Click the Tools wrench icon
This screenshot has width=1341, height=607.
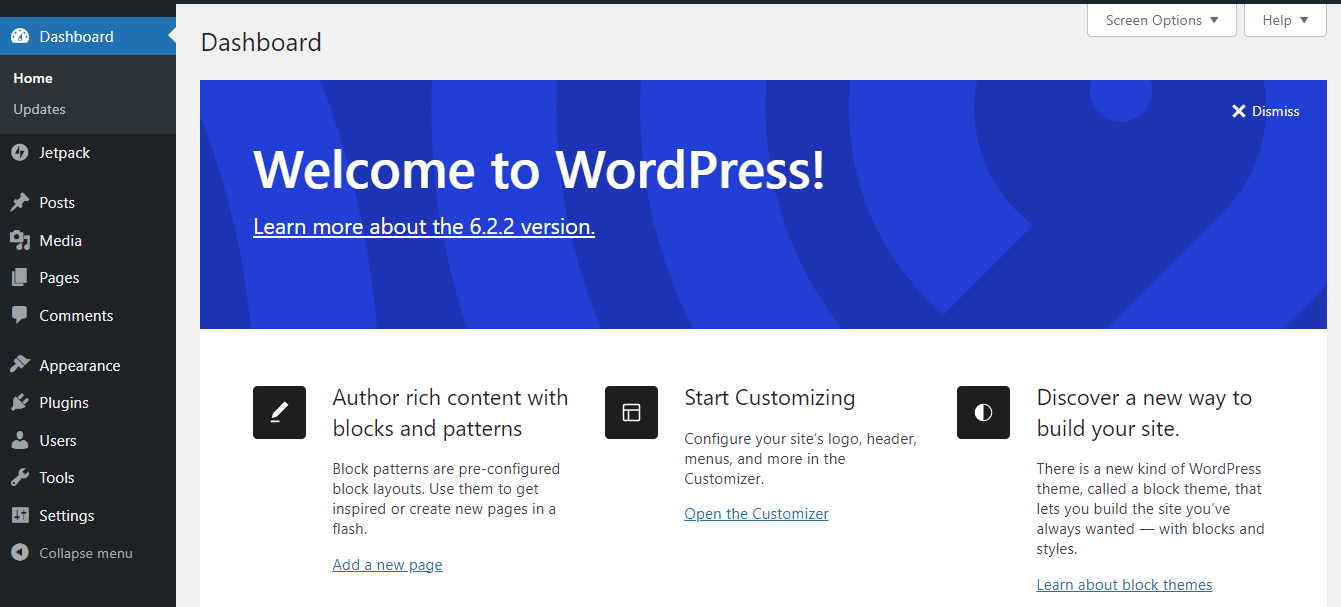[20, 478]
